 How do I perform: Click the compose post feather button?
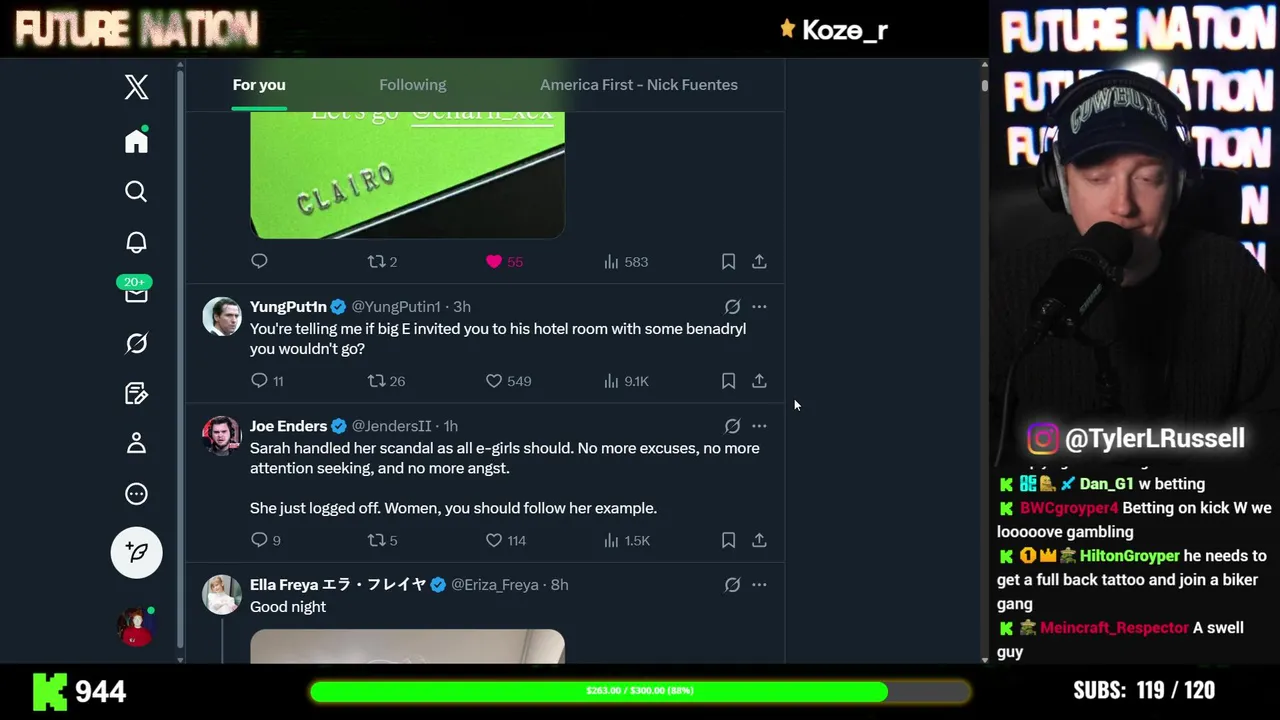pos(137,552)
